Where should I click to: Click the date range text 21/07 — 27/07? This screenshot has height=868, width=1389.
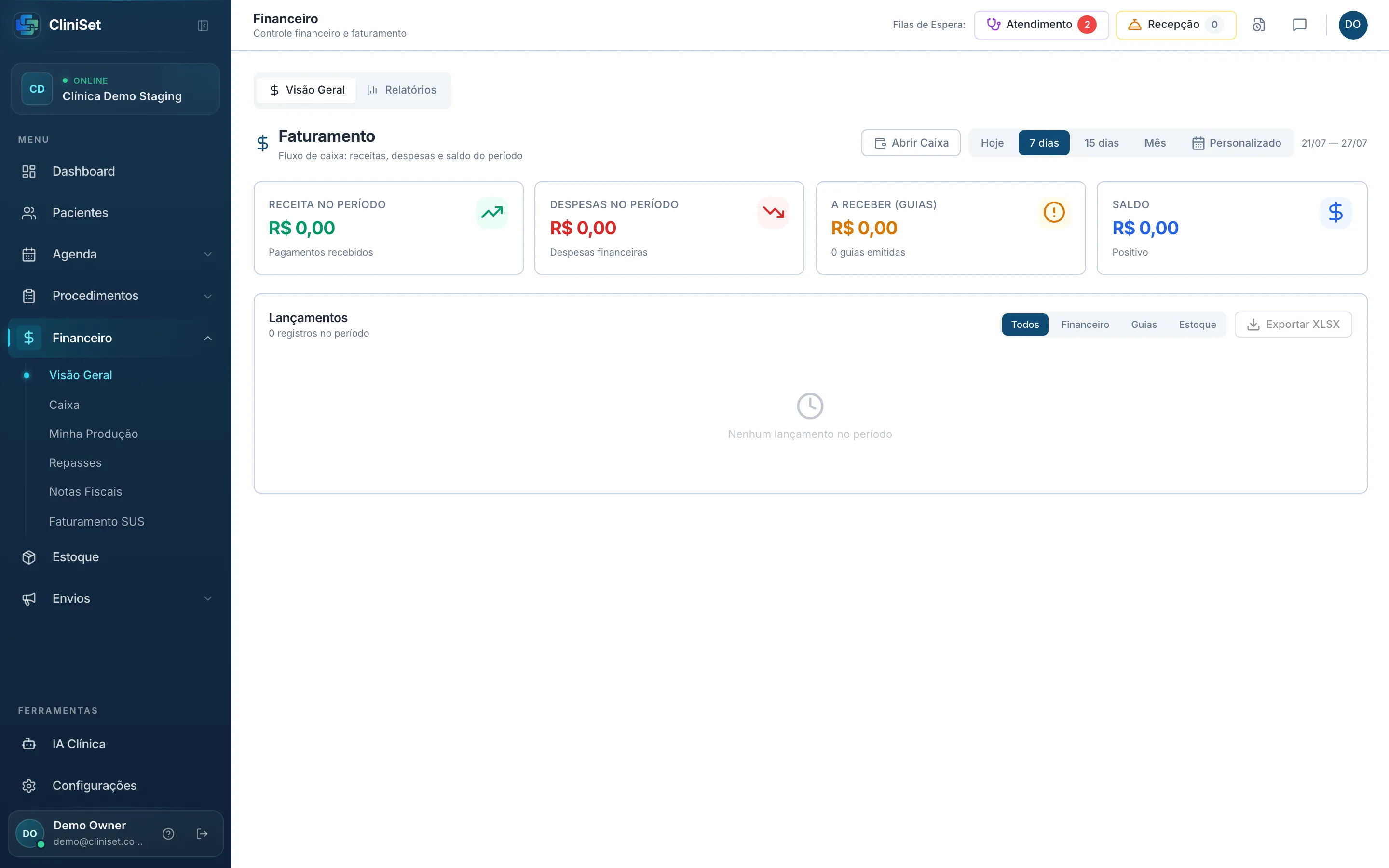[1334, 143]
